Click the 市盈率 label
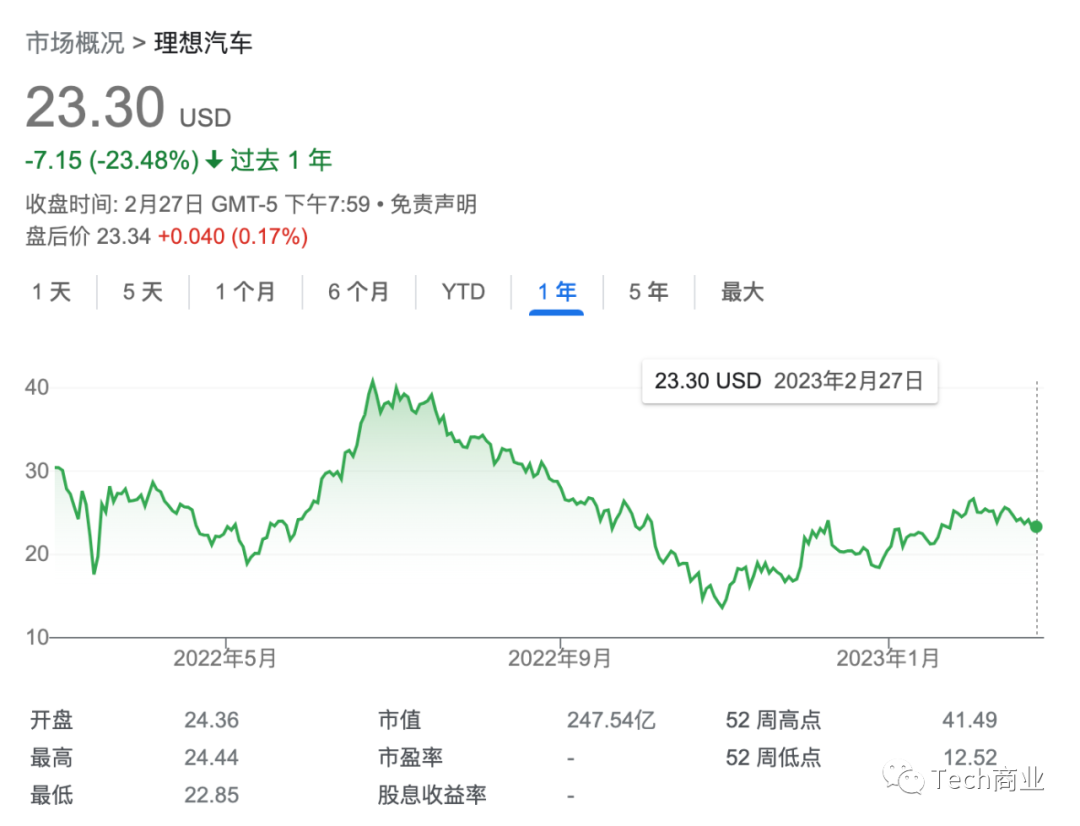 coord(411,758)
